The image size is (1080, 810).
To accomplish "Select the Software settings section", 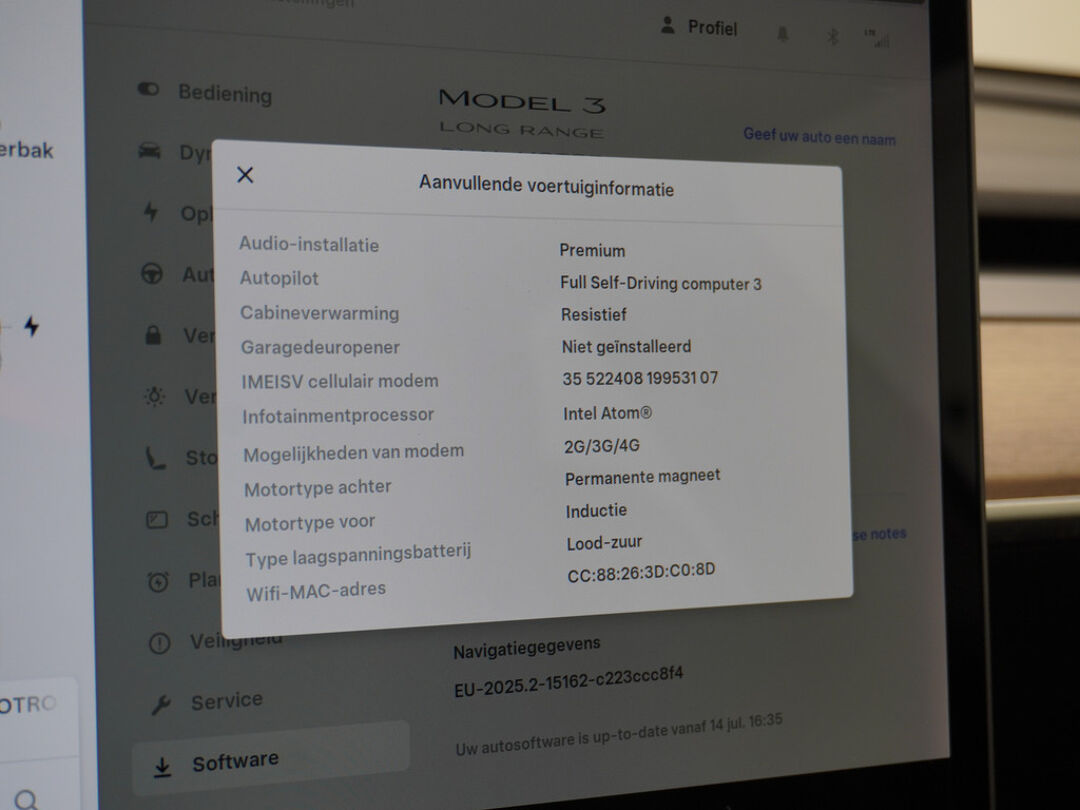I will click(x=271, y=760).
